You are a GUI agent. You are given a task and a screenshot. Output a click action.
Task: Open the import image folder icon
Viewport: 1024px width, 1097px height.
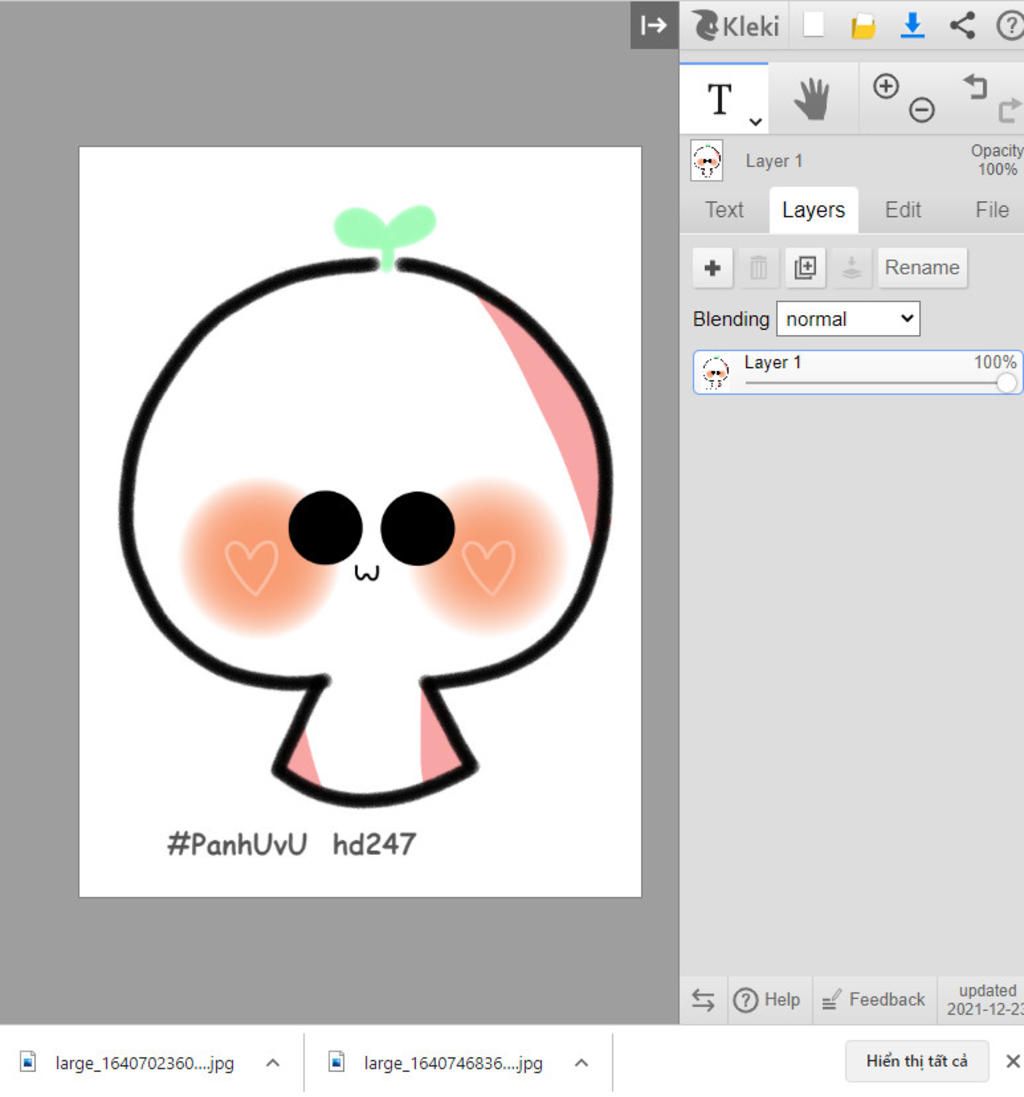point(863,27)
